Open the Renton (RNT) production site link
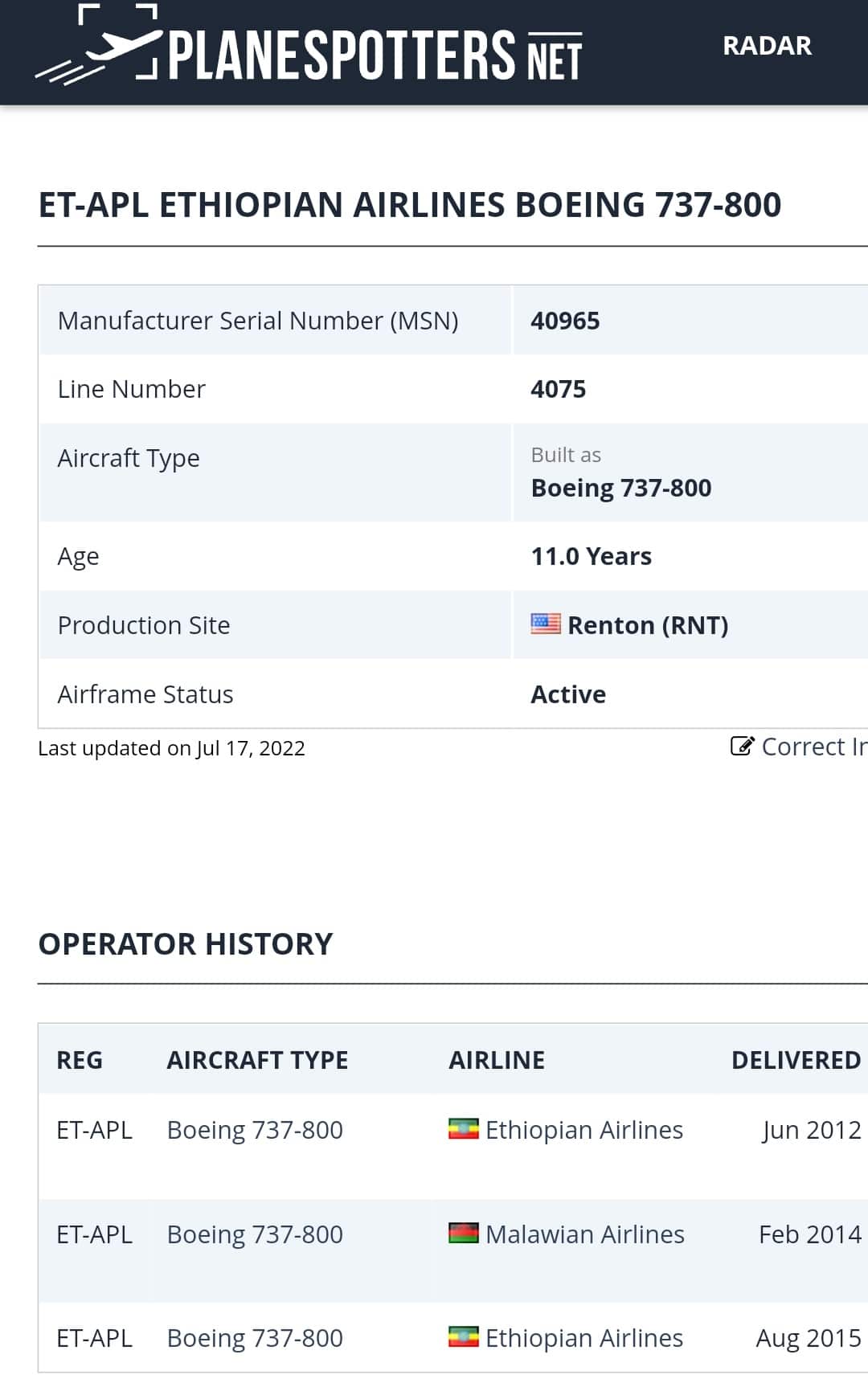 click(x=648, y=625)
